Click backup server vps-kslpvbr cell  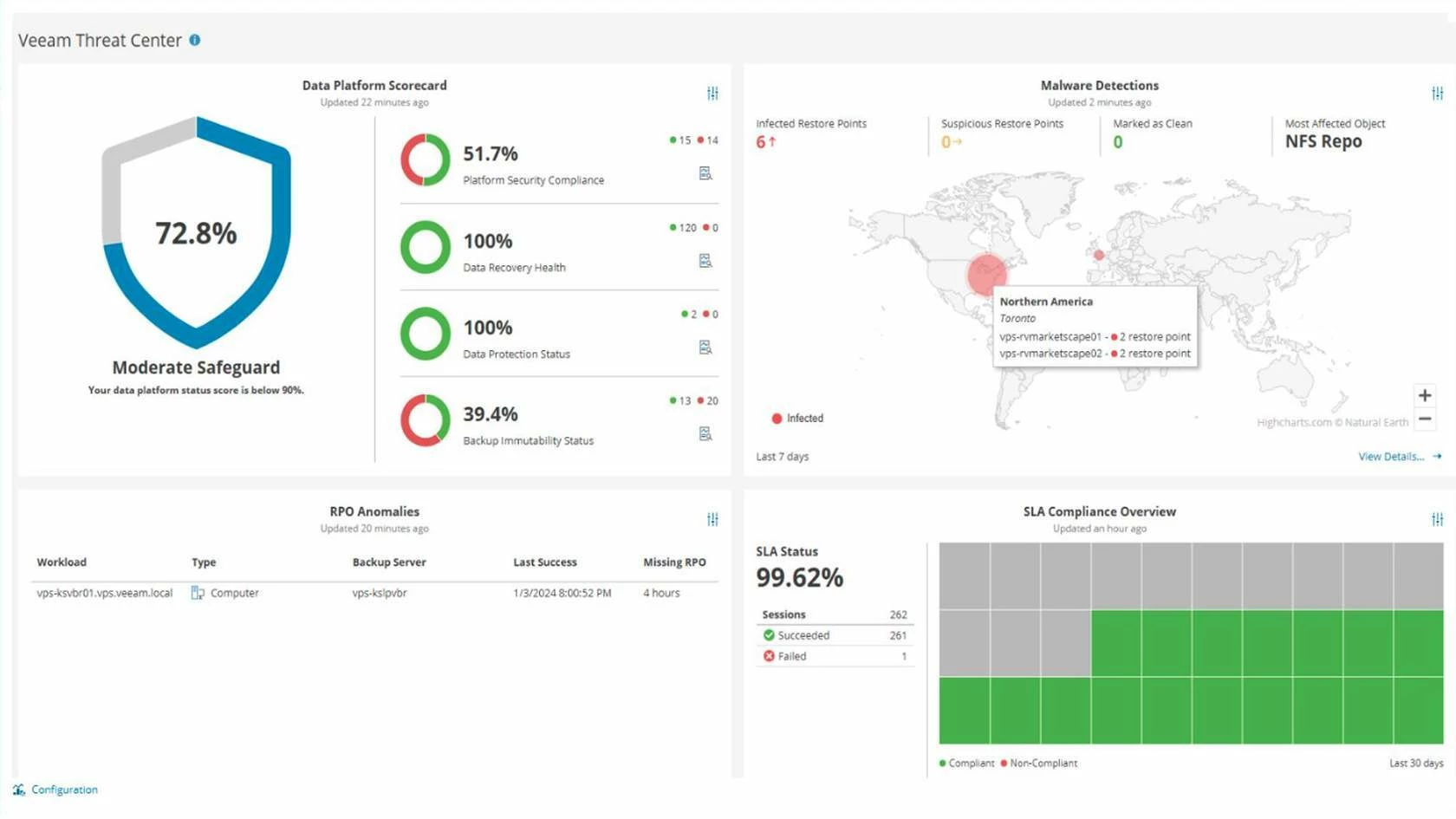pos(380,593)
